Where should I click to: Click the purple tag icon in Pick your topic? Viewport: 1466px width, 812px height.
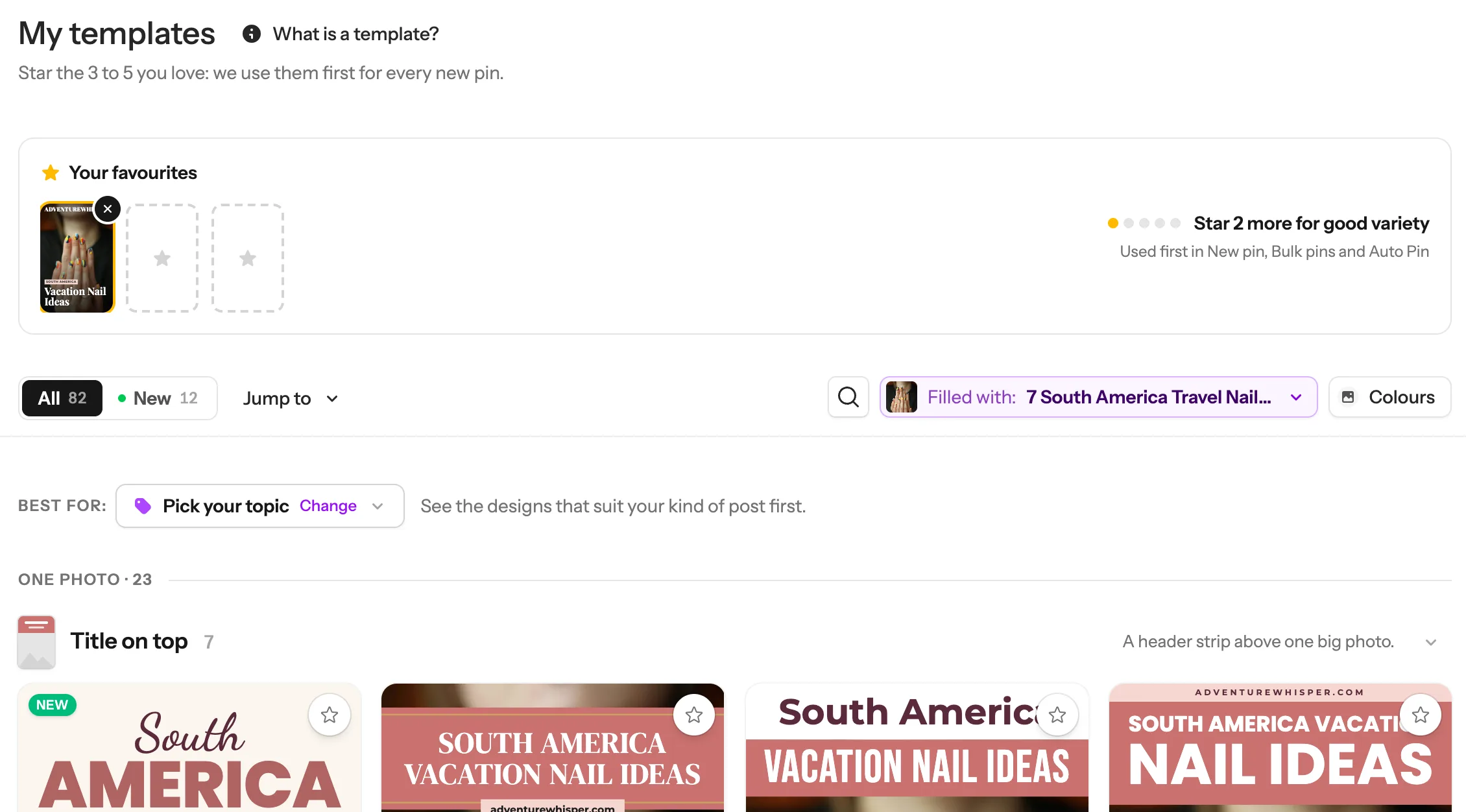(143, 506)
